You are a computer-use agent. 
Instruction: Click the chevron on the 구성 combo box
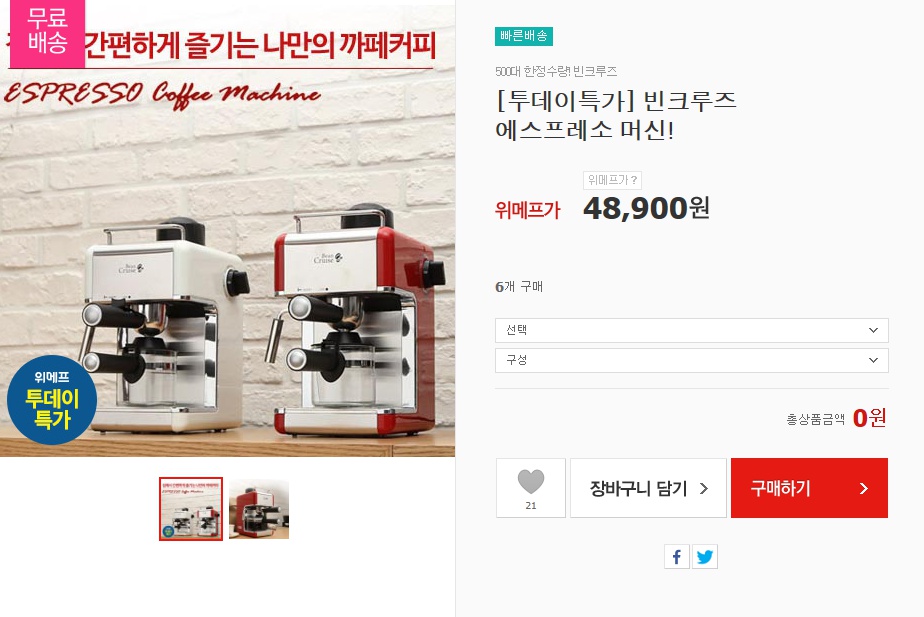click(x=873, y=360)
